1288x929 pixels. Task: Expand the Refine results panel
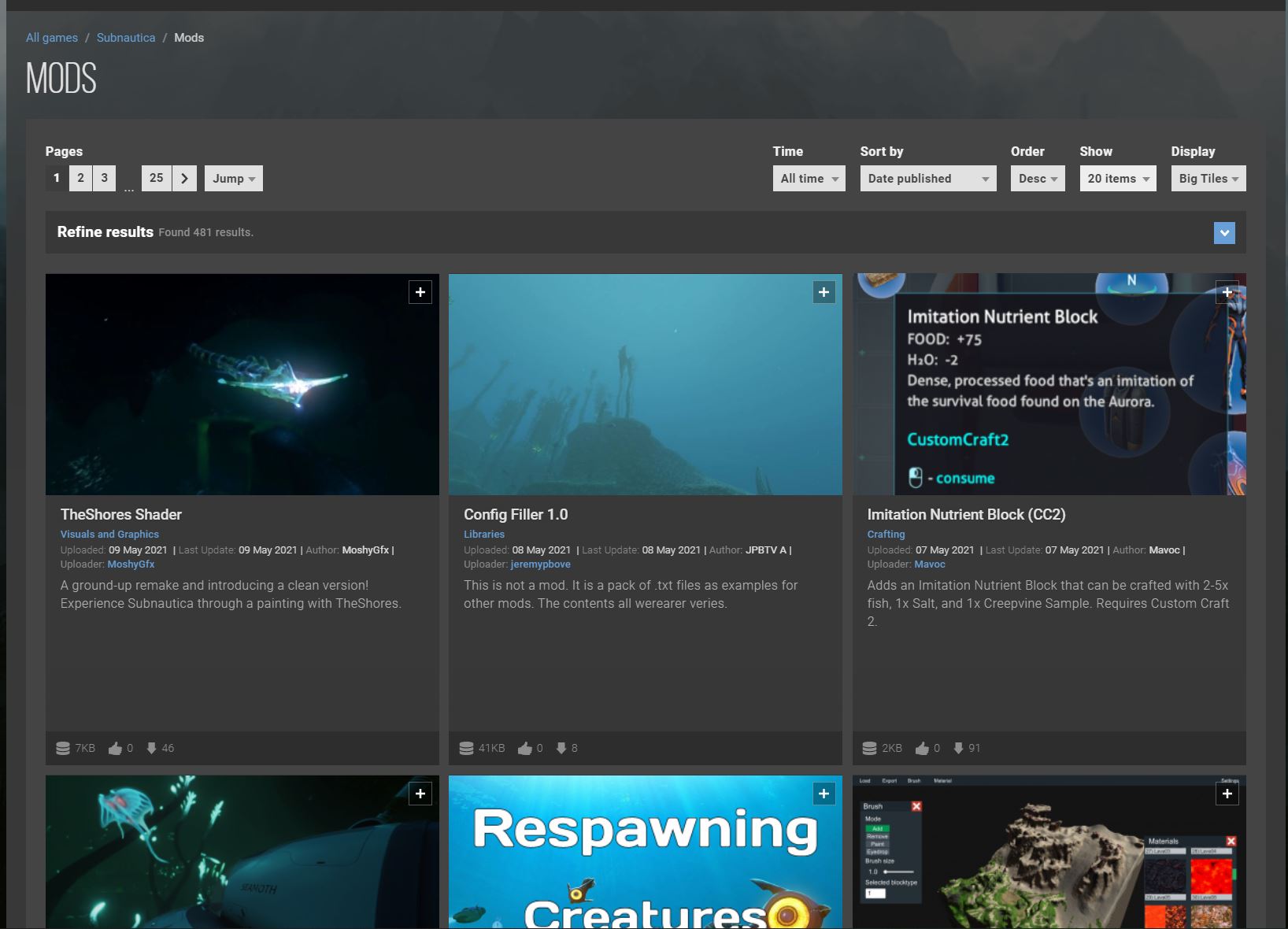[x=1224, y=233]
